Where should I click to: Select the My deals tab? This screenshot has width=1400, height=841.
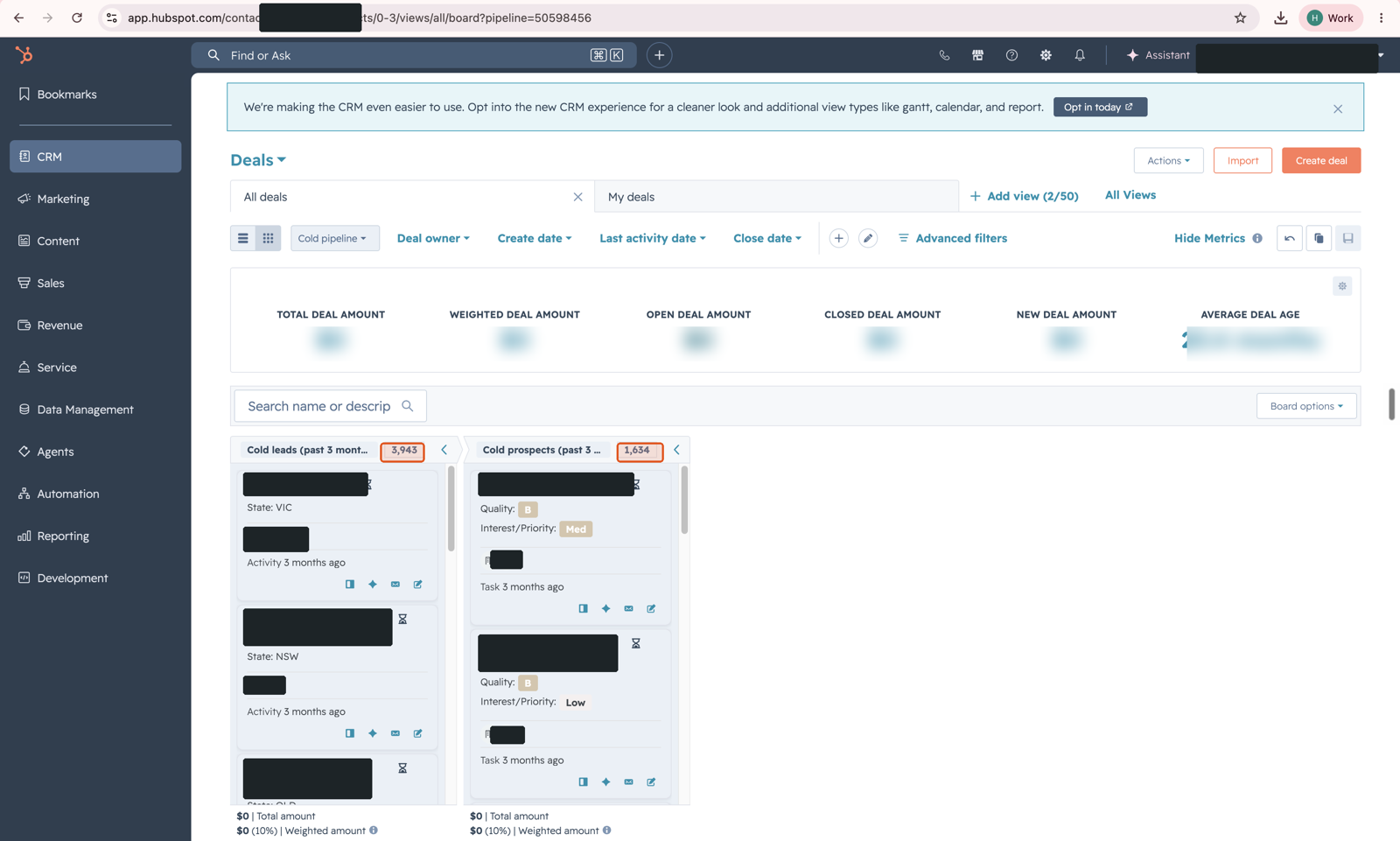[x=776, y=197]
